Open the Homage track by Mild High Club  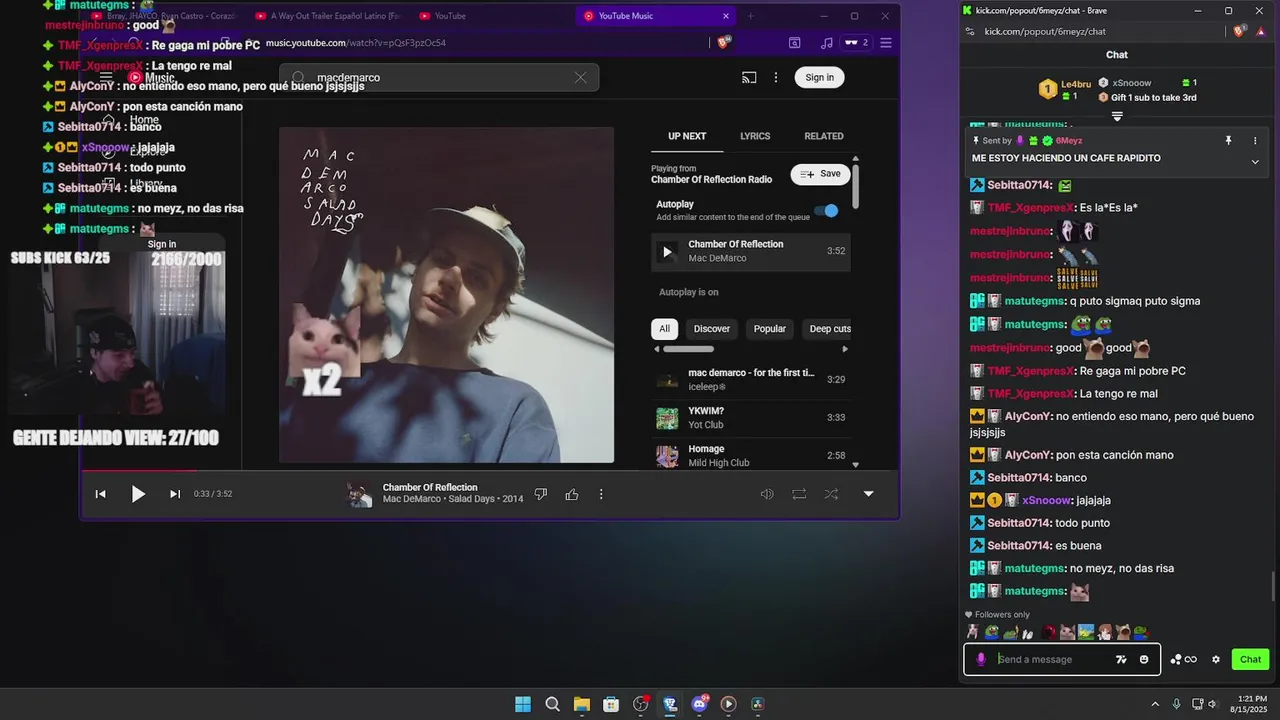(751, 456)
